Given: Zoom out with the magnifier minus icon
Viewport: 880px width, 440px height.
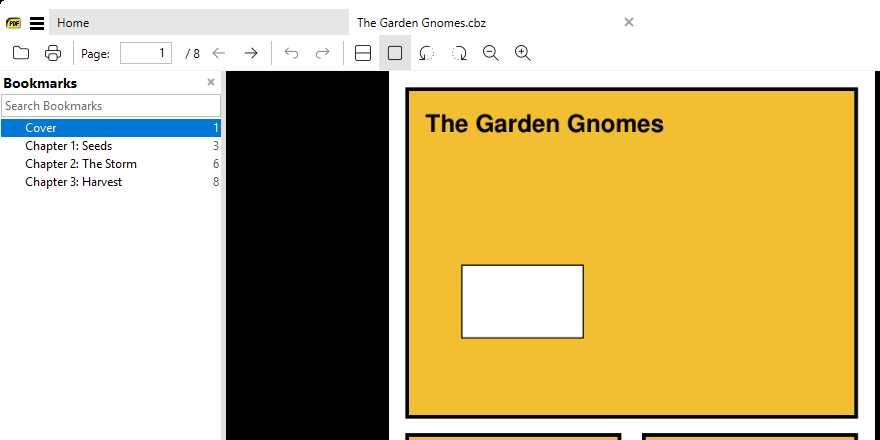Looking at the screenshot, I should coord(491,53).
